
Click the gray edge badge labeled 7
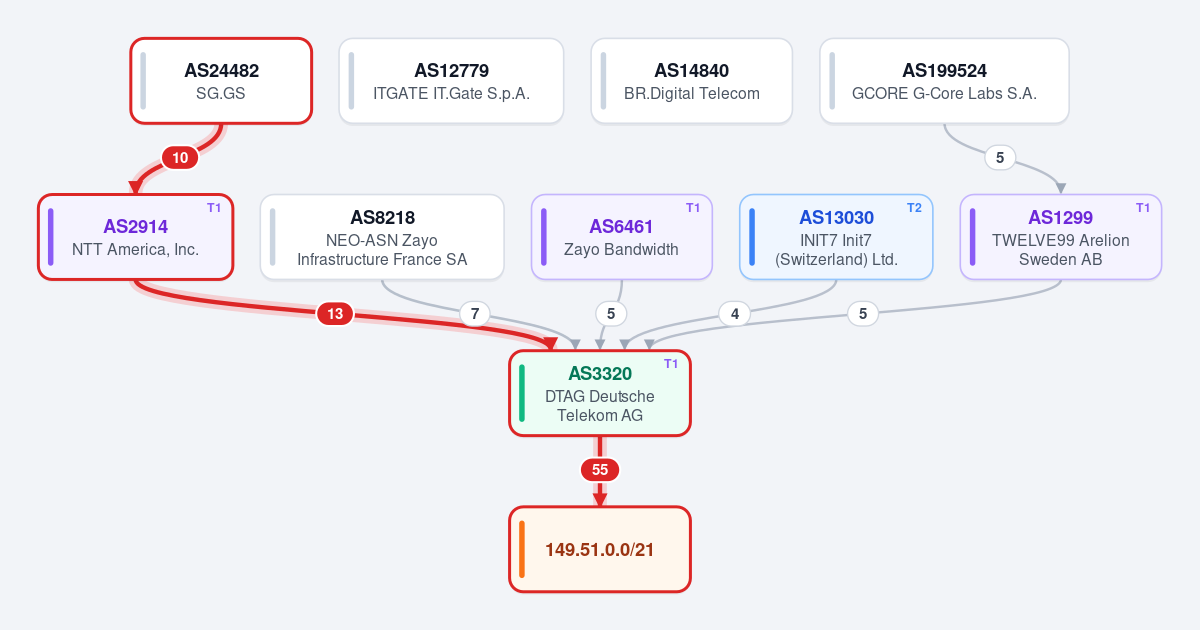click(x=475, y=314)
